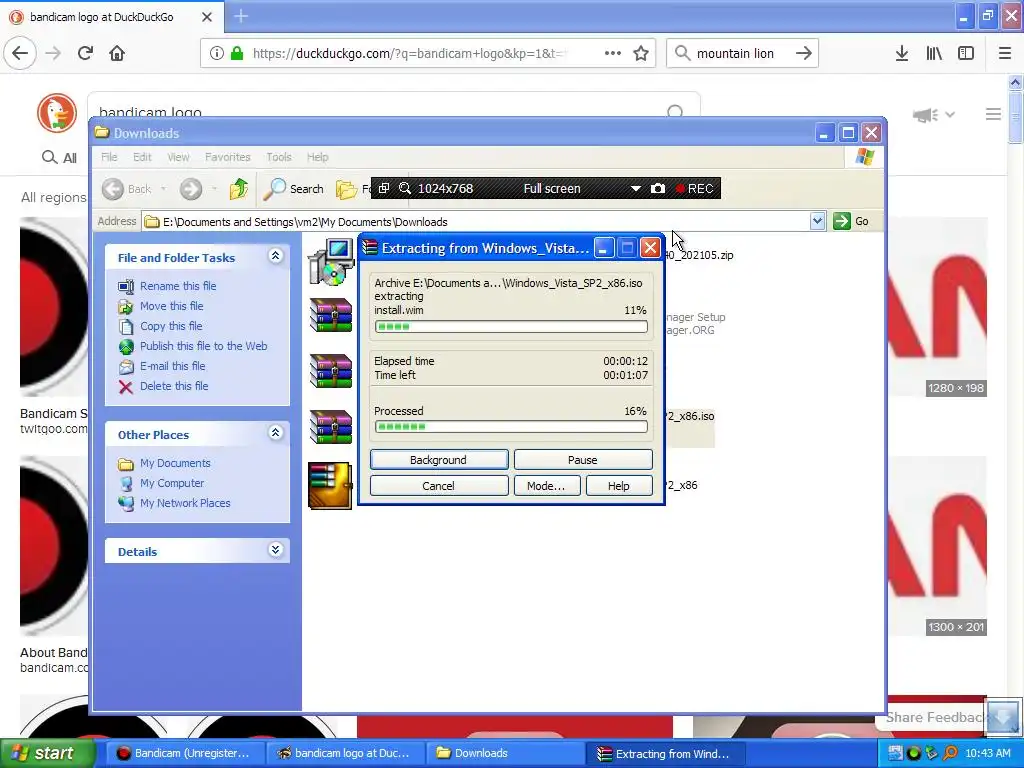Open the File menu in Downloads window
The image size is (1024, 768).
pyautogui.click(x=109, y=157)
